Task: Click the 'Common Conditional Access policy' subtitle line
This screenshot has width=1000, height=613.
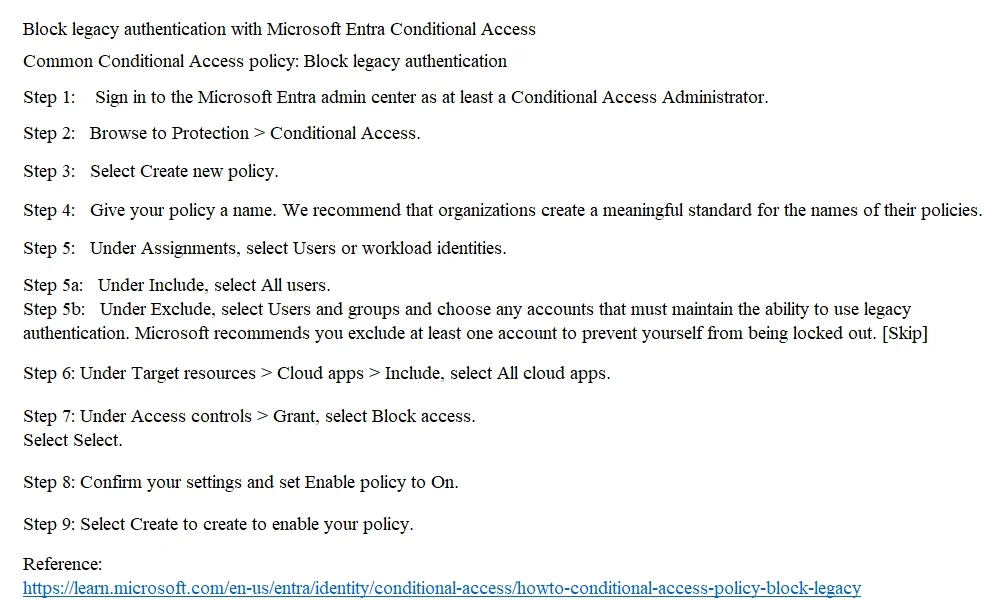Action: pos(265,61)
